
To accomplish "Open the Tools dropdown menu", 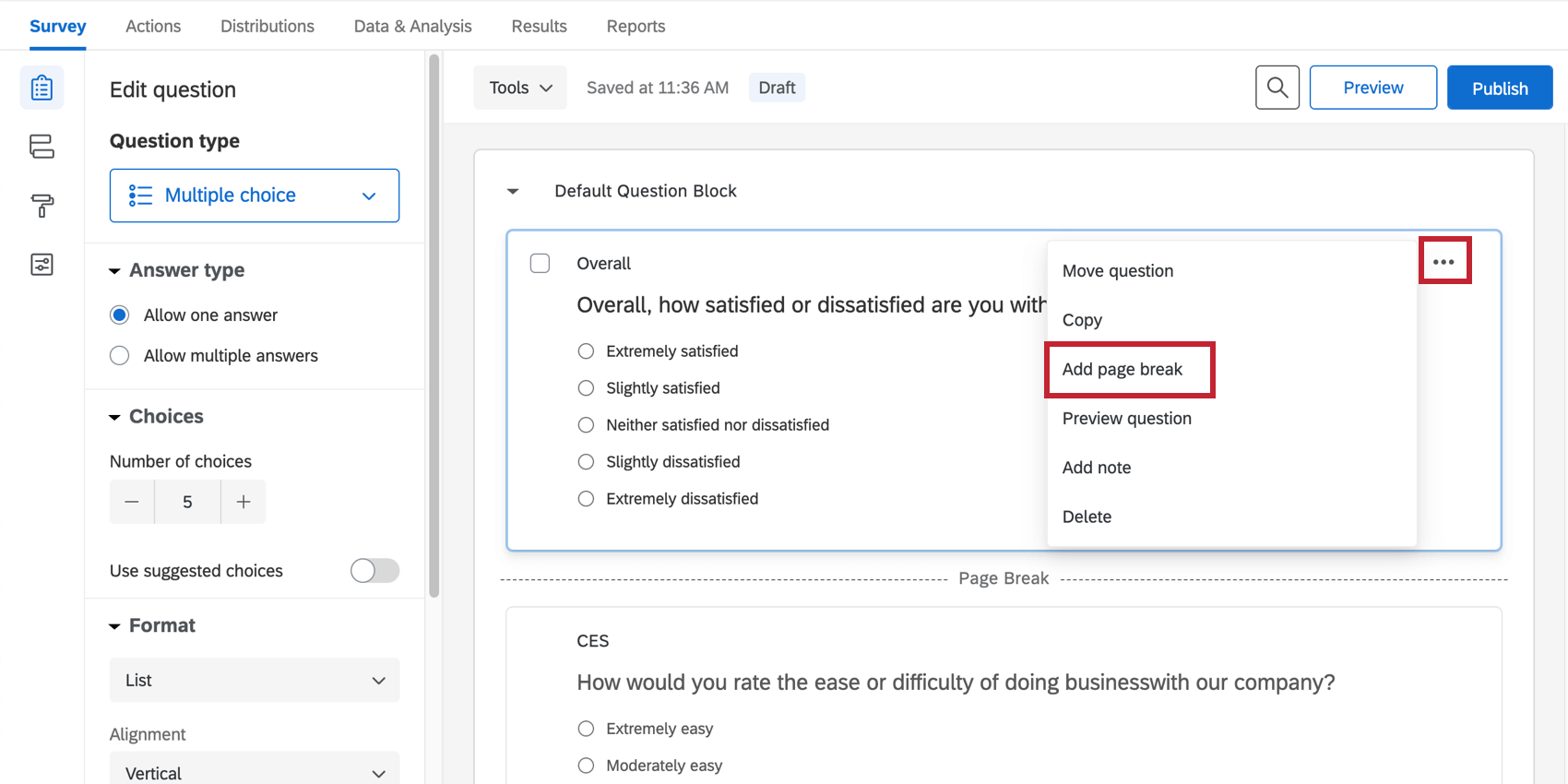I will pyautogui.click(x=520, y=88).
